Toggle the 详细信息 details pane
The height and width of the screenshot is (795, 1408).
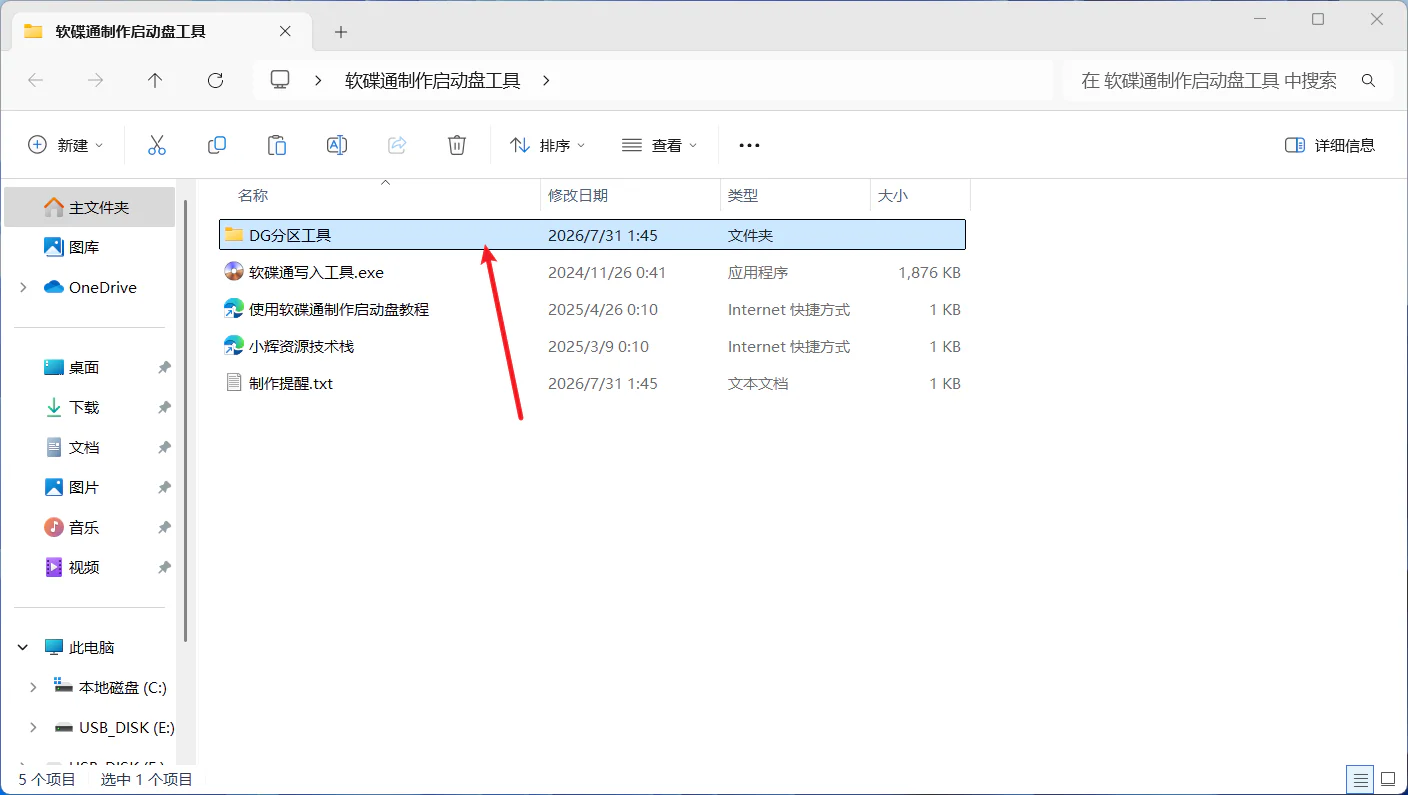tap(1330, 145)
